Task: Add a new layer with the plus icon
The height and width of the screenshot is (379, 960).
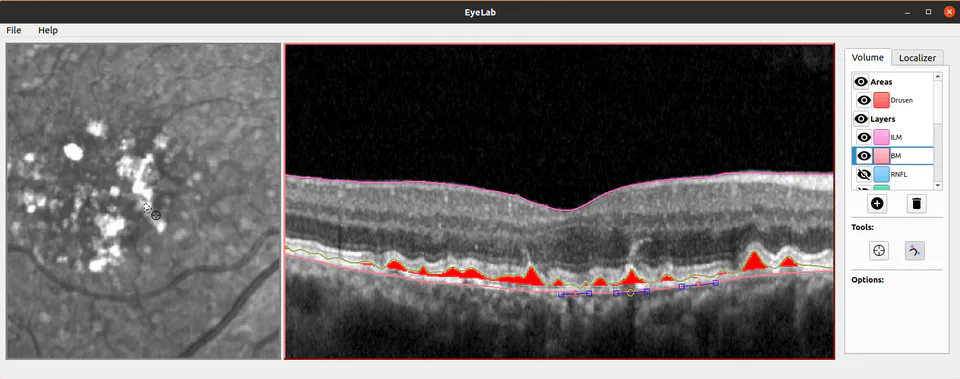Action: [x=877, y=204]
